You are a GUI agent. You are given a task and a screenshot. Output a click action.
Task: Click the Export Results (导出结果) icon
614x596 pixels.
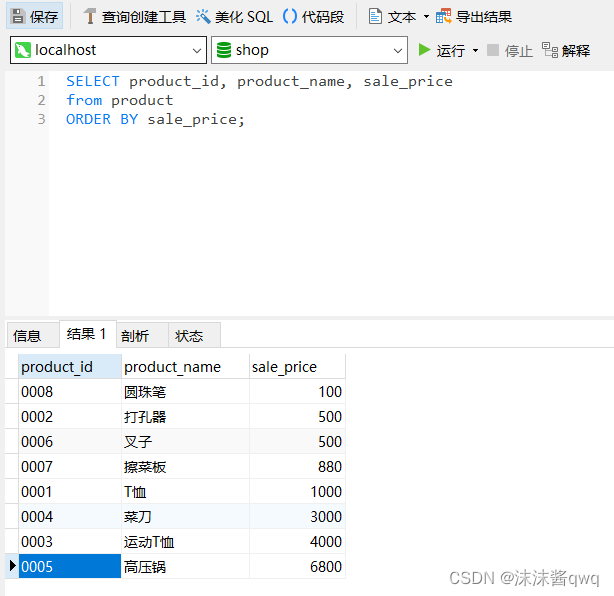click(x=444, y=16)
